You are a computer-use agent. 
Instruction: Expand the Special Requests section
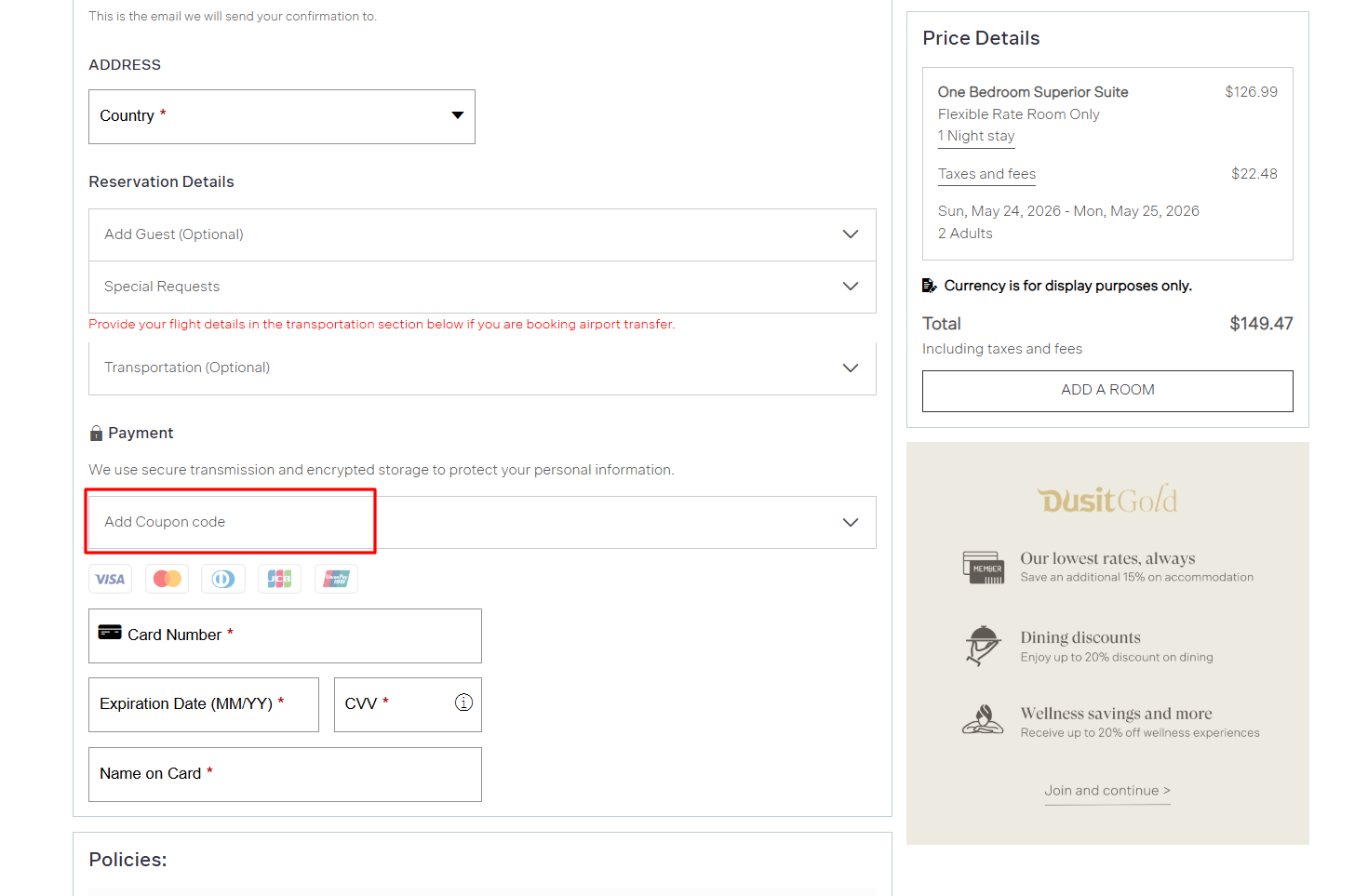click(482, 287)
